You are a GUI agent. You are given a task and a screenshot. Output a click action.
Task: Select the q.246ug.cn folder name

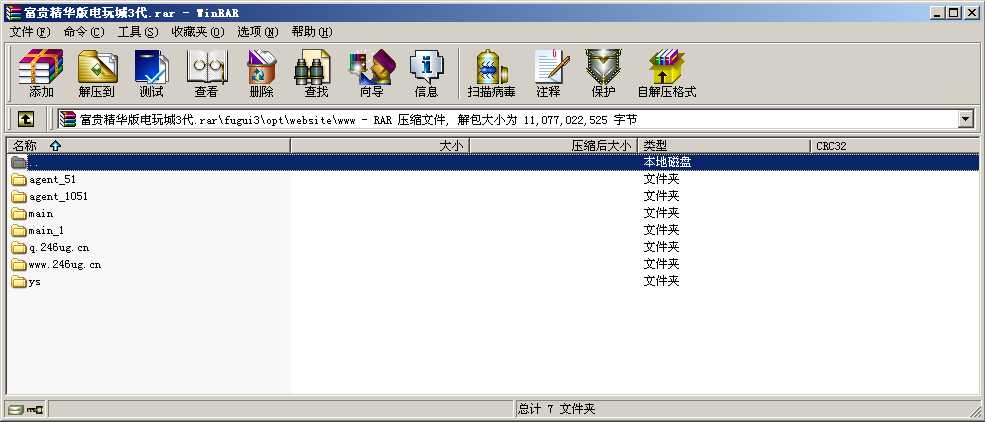pos(59,247)
